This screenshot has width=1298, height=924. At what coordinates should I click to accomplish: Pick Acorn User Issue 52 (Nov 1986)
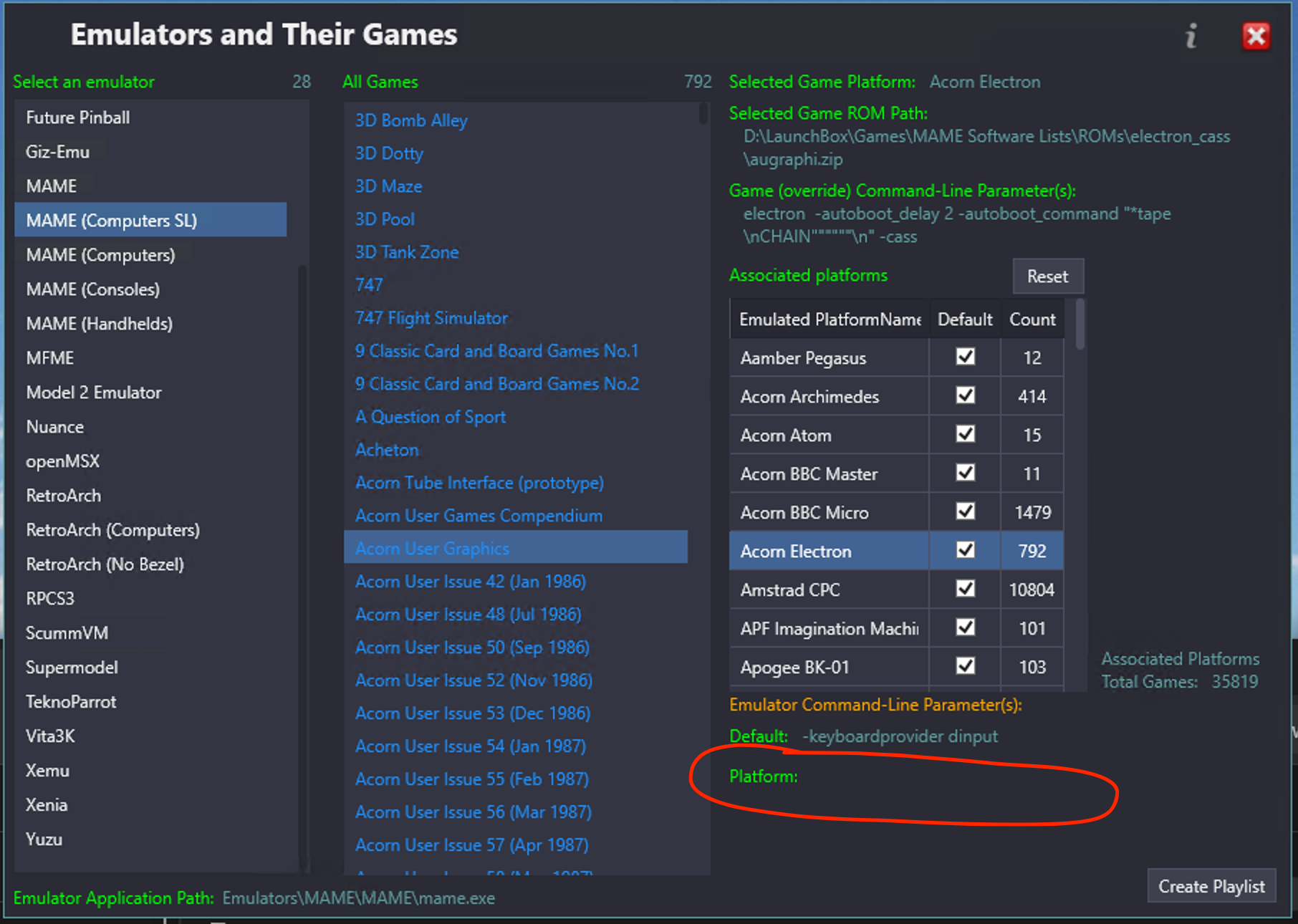473,680
